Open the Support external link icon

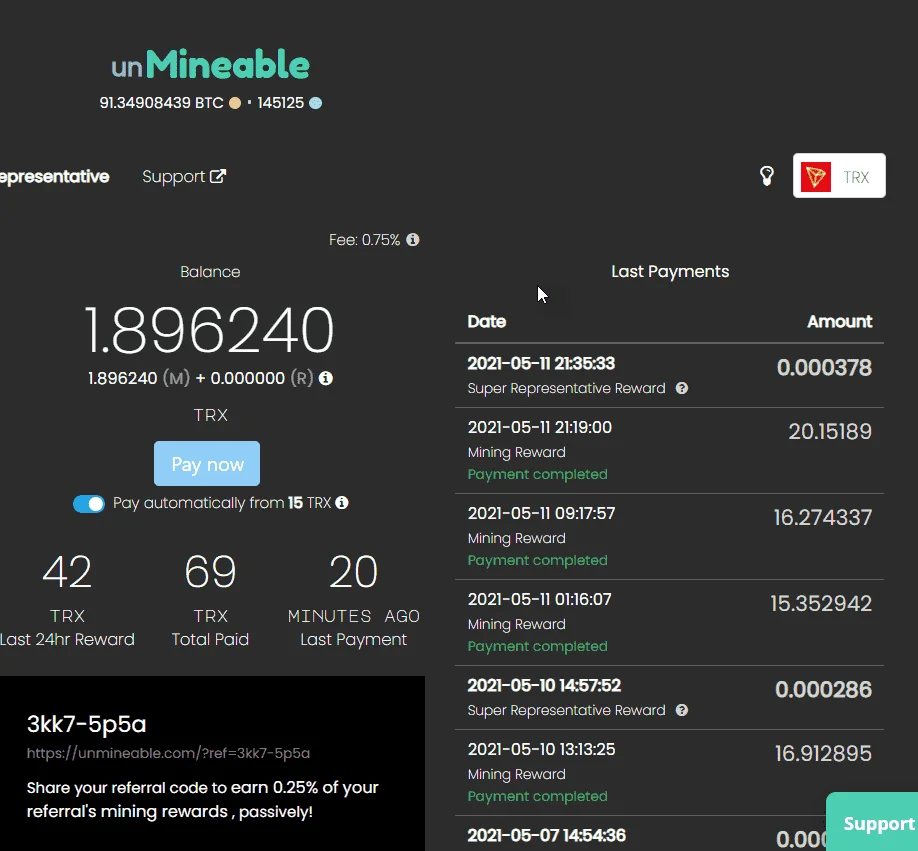click(218, 176)
